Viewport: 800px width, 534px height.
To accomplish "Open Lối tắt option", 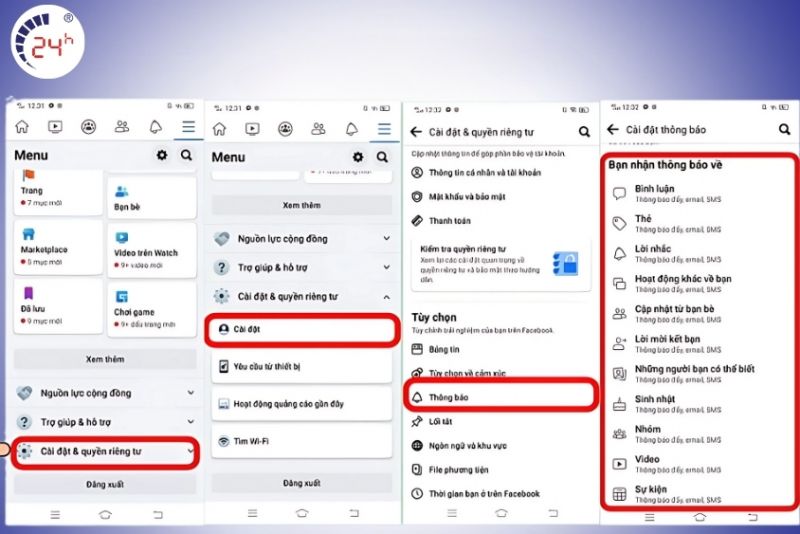I will point(500,421).
